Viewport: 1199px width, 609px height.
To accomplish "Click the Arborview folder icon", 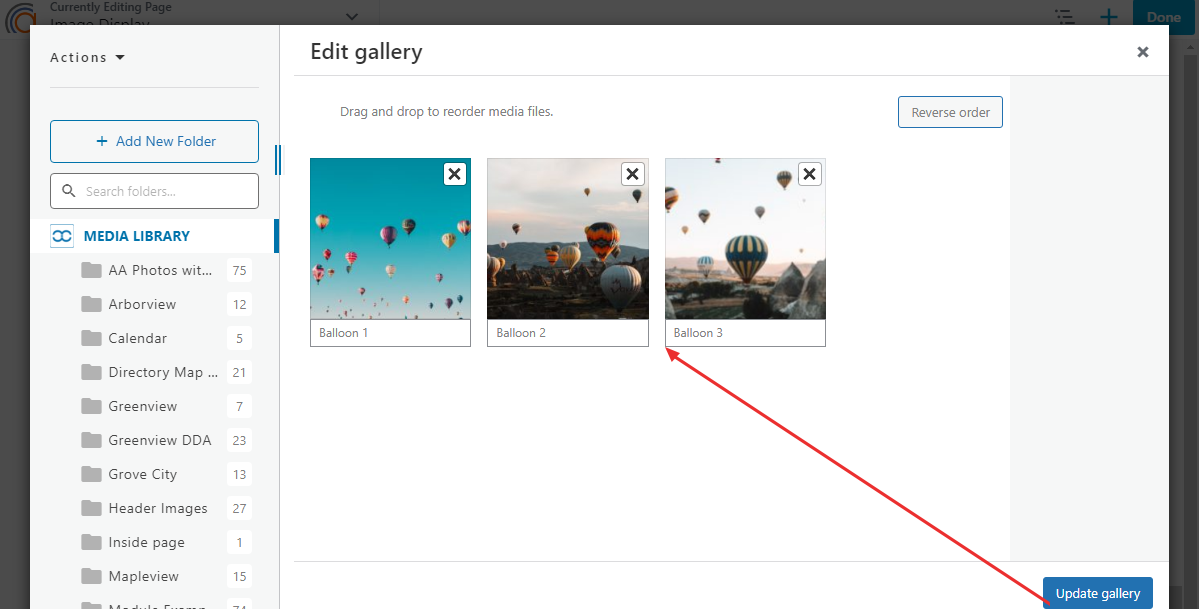I will (91, 304).
